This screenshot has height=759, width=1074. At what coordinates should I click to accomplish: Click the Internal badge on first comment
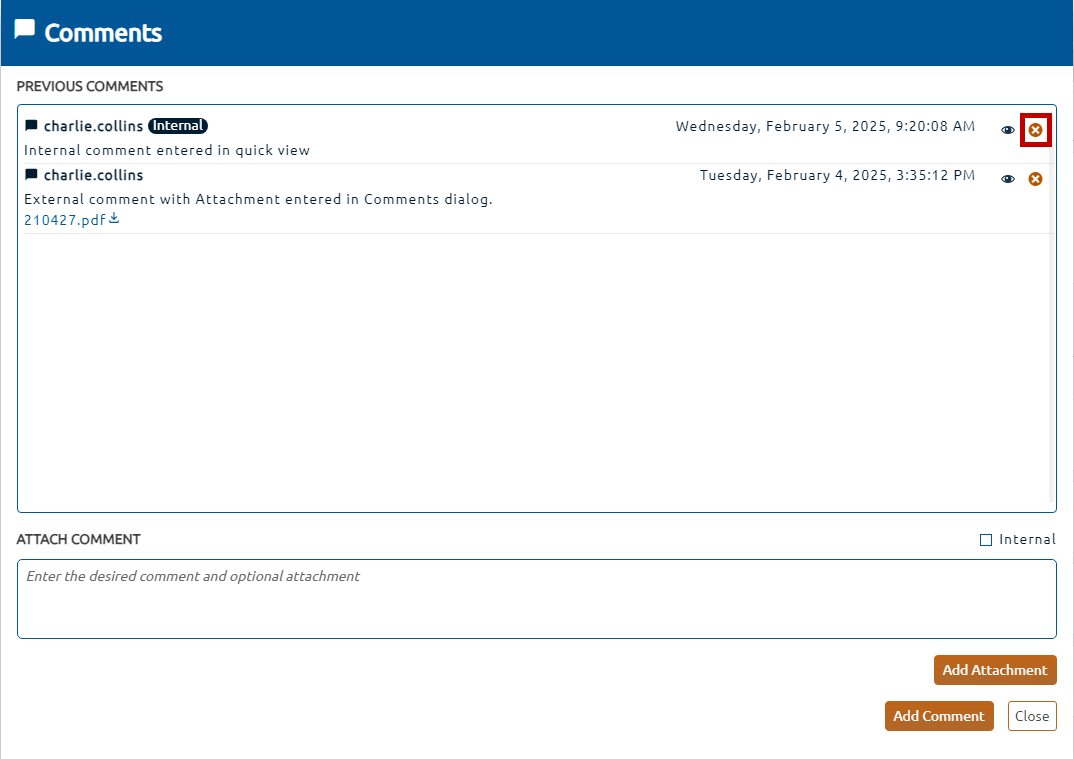(x=178, y=126)
